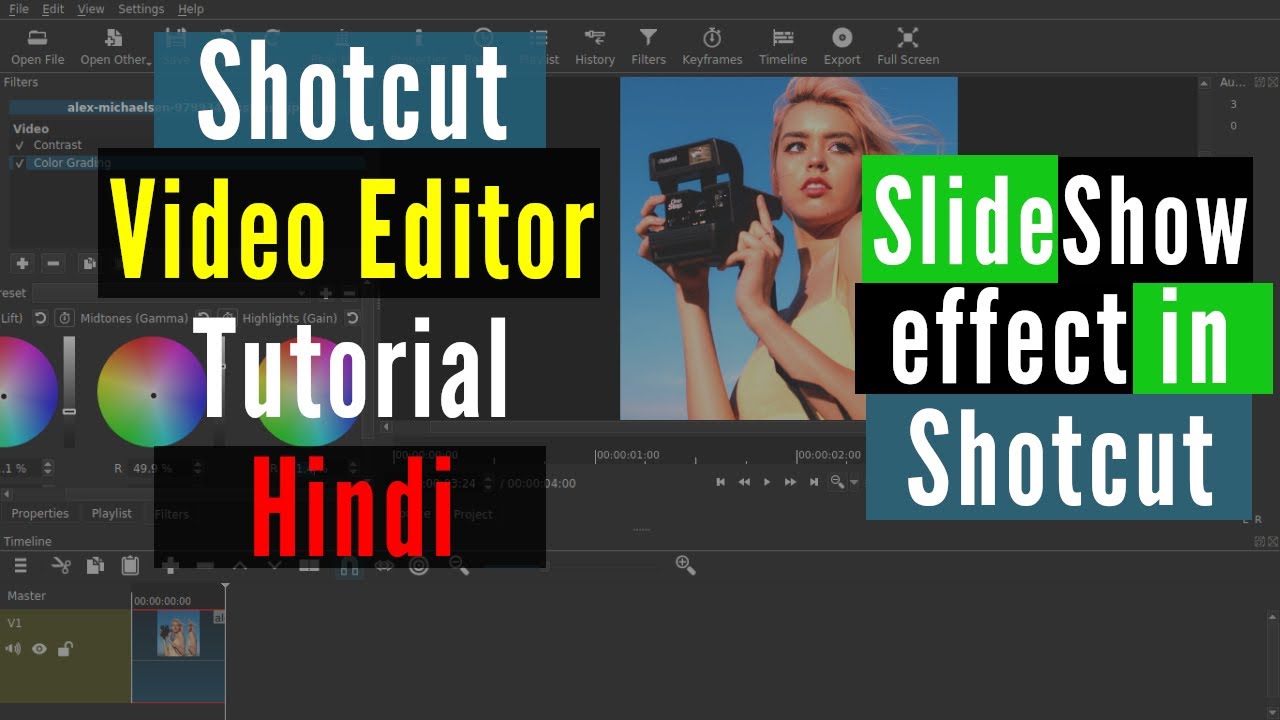Open the Help menu
Viewport: 1280px width, 720px height.
(x=191, y=9)
